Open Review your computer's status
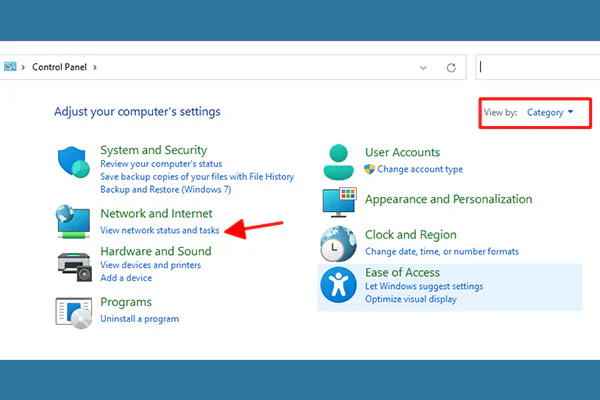Image resolution: width=600 pixels, height=400 pixels. click(161, 164)
